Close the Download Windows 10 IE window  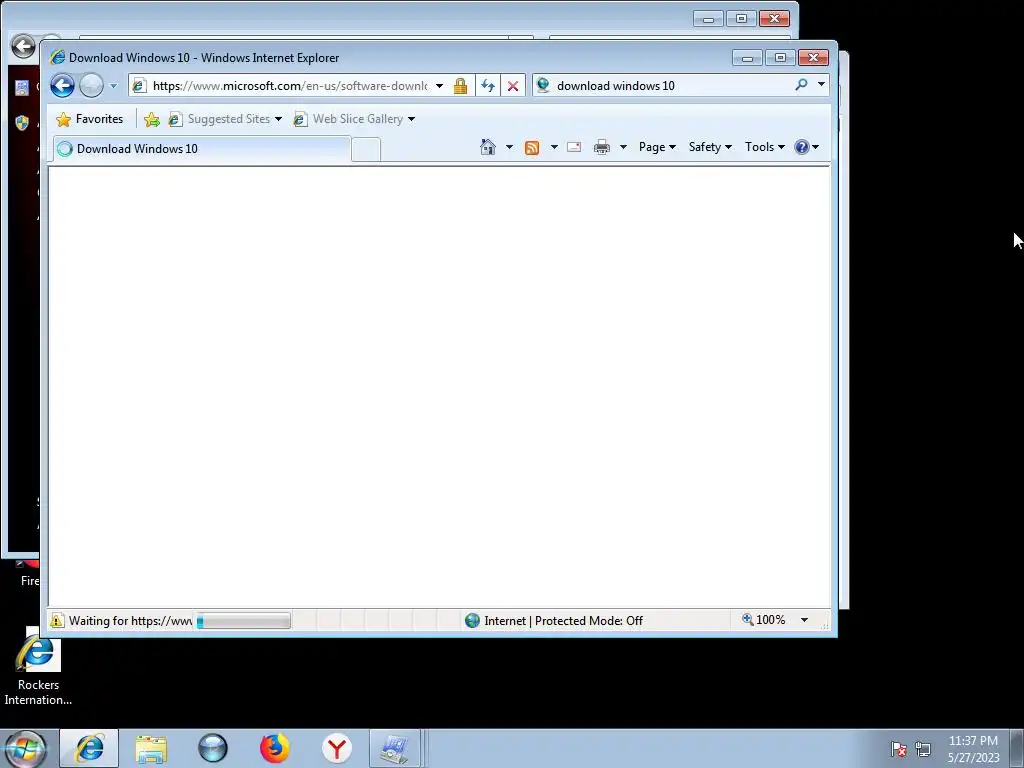click(x=814, y=58)
